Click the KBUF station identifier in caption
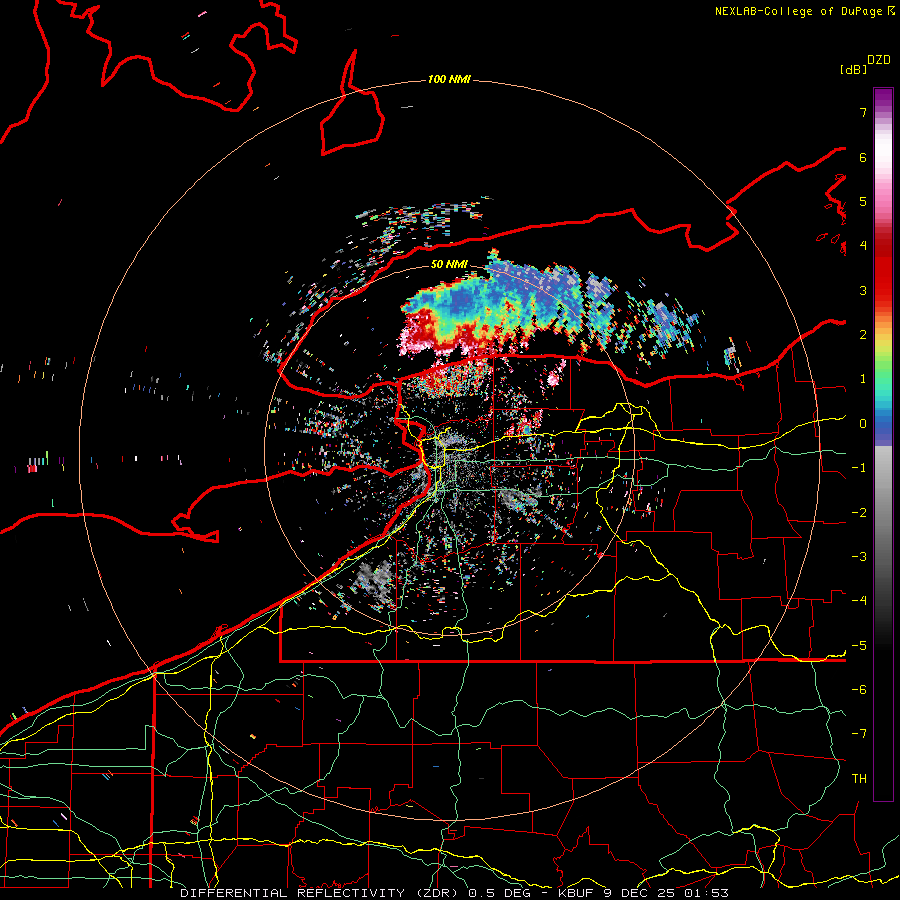 coord(577,893)
